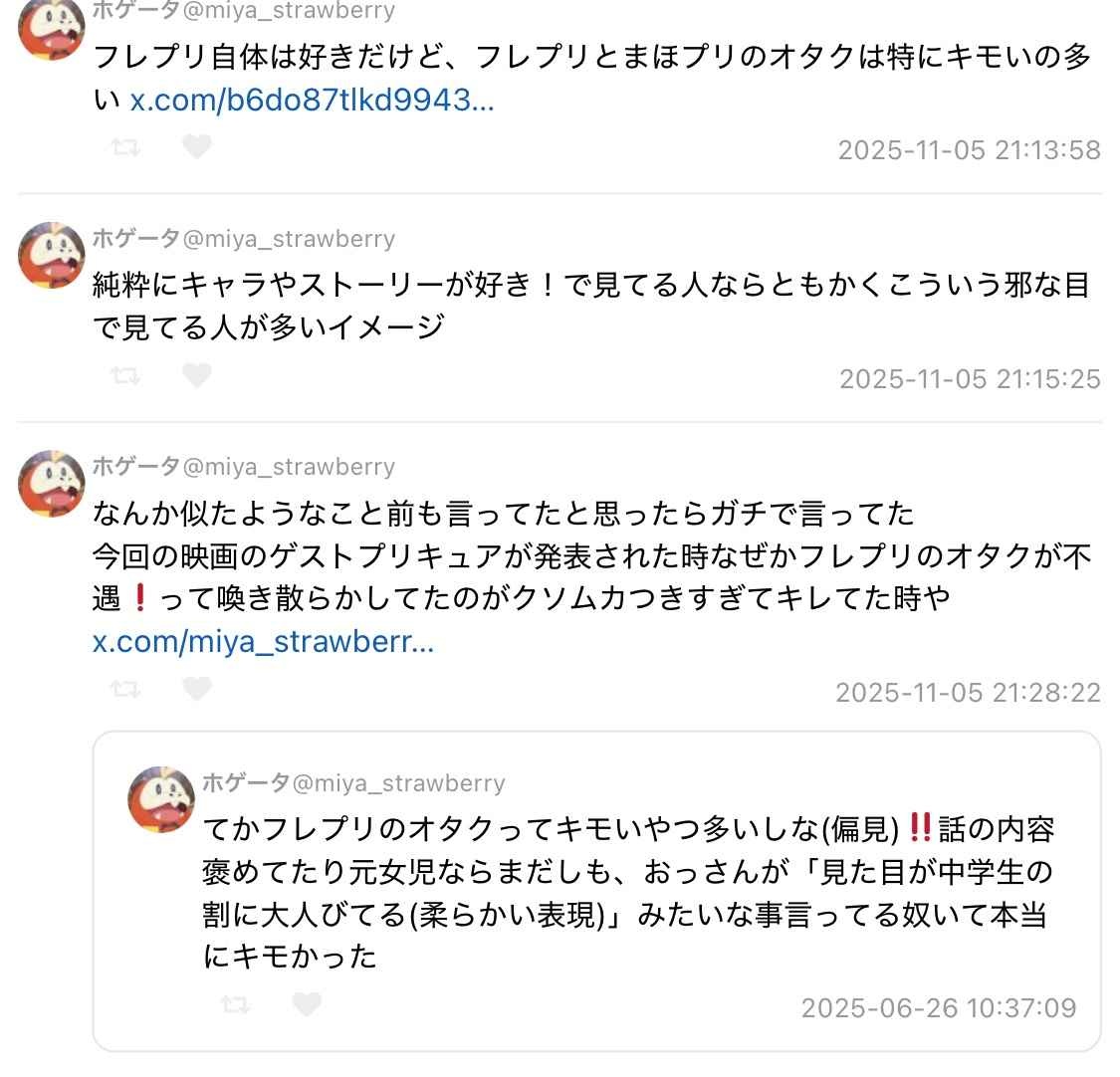This screenshot has height=1077, width=1120.
Task: Open the @miya_strawberry handle on the second post
Action: click(289, 239)
